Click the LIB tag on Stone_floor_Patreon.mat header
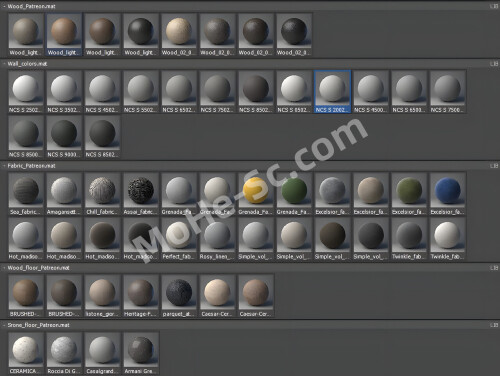The height and width of the screenshot is (376, 500). (494, 325)
